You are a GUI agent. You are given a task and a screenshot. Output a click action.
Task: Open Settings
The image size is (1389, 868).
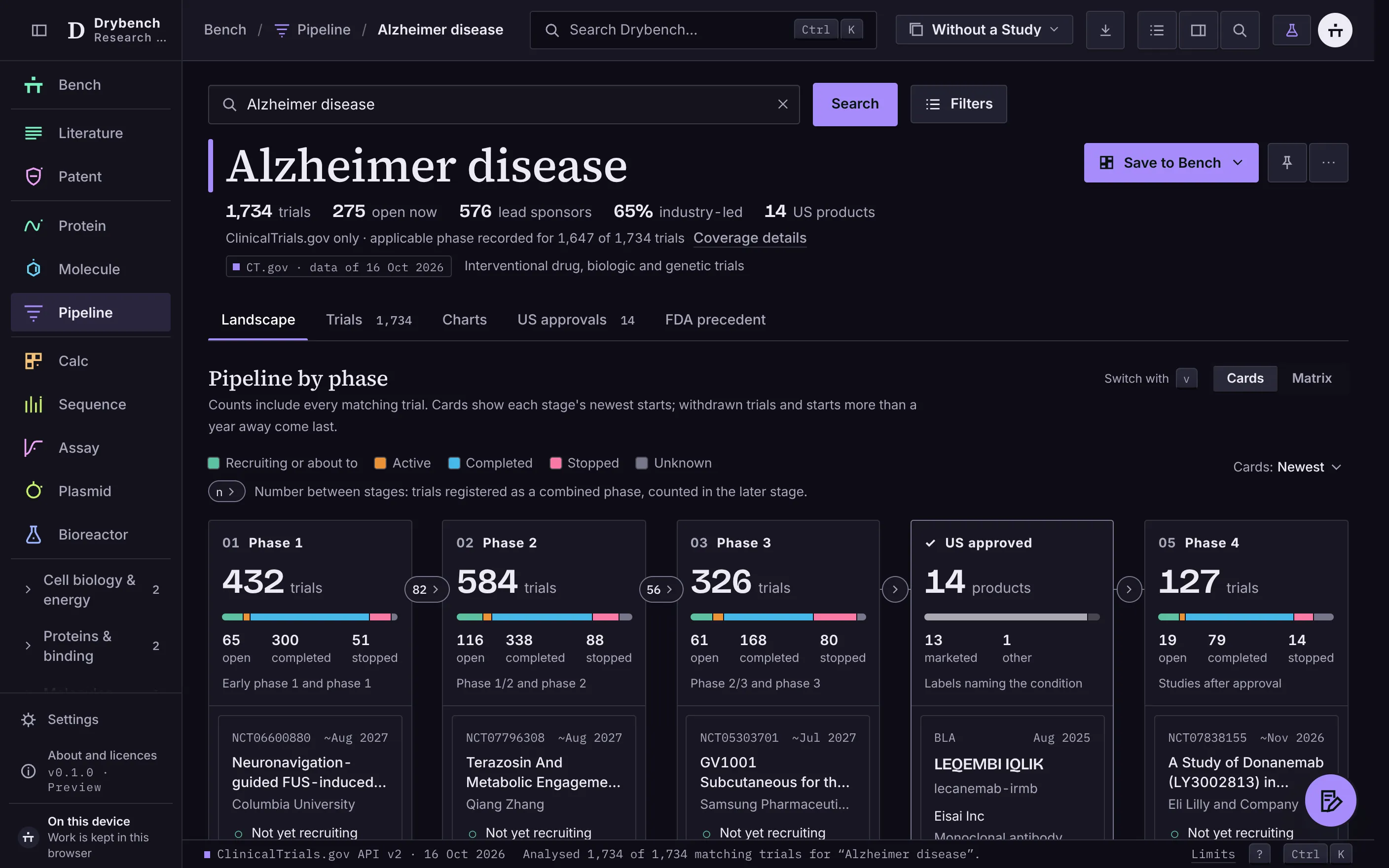(91, 720)
